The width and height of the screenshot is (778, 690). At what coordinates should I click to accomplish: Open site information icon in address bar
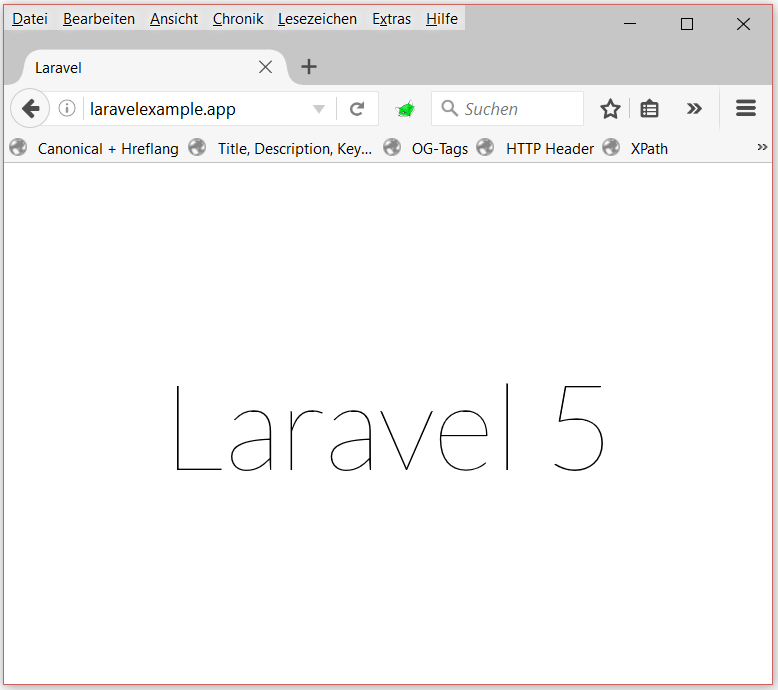[67, 108]
